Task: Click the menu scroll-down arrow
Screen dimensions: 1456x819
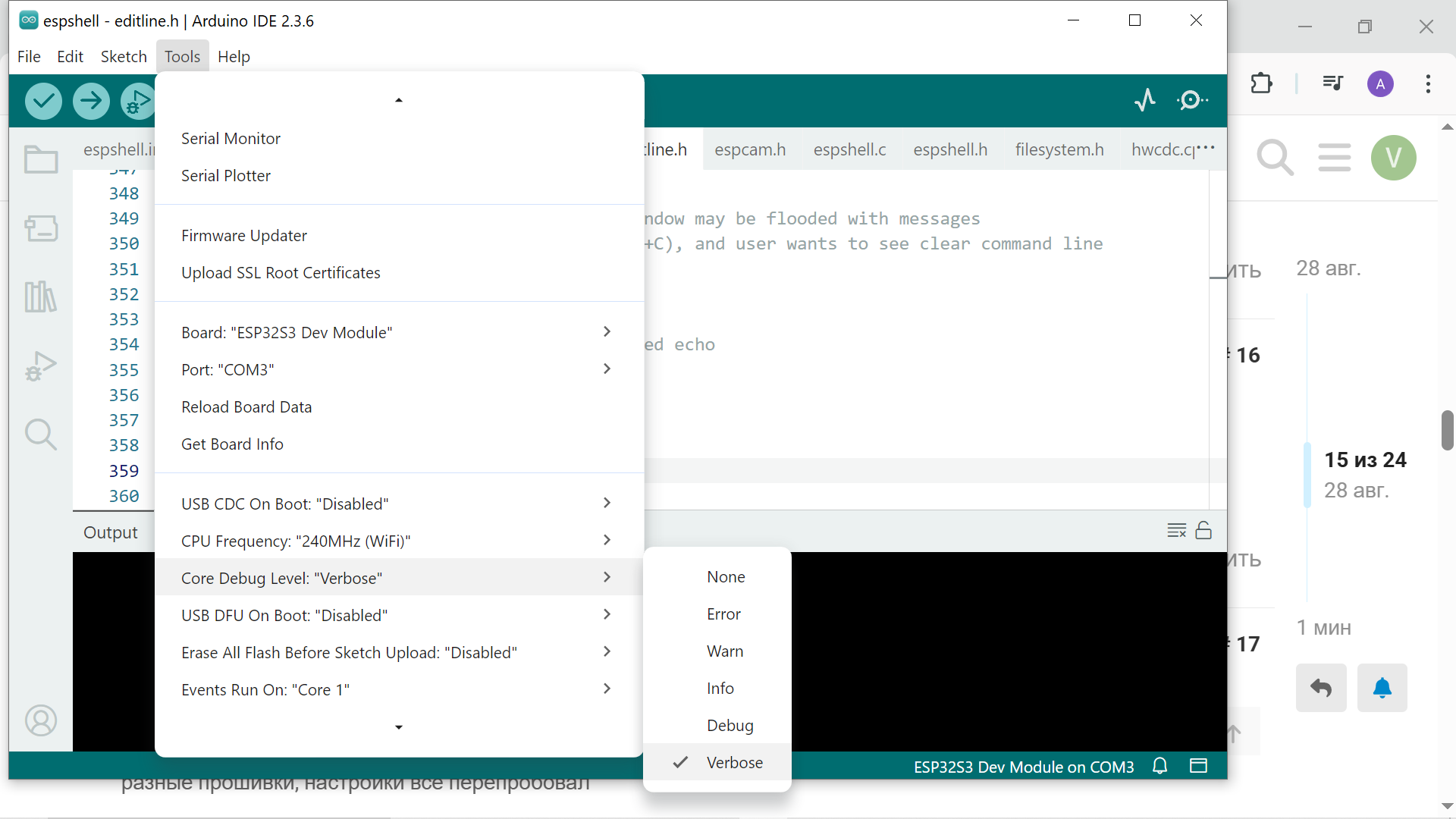Action: [399, 727]
